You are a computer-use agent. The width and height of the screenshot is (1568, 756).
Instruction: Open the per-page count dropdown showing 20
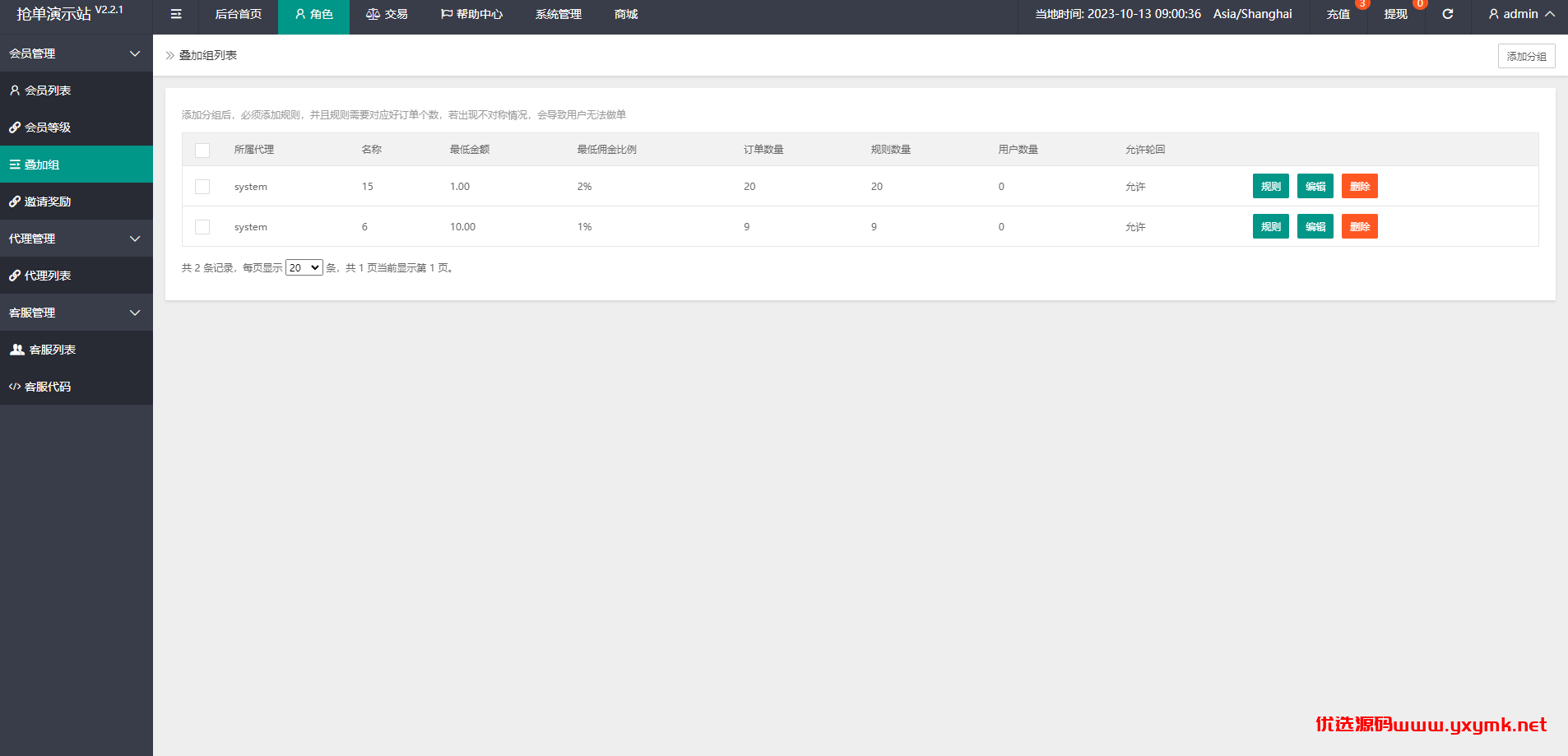pyautogui.click(x=304, y=268)
